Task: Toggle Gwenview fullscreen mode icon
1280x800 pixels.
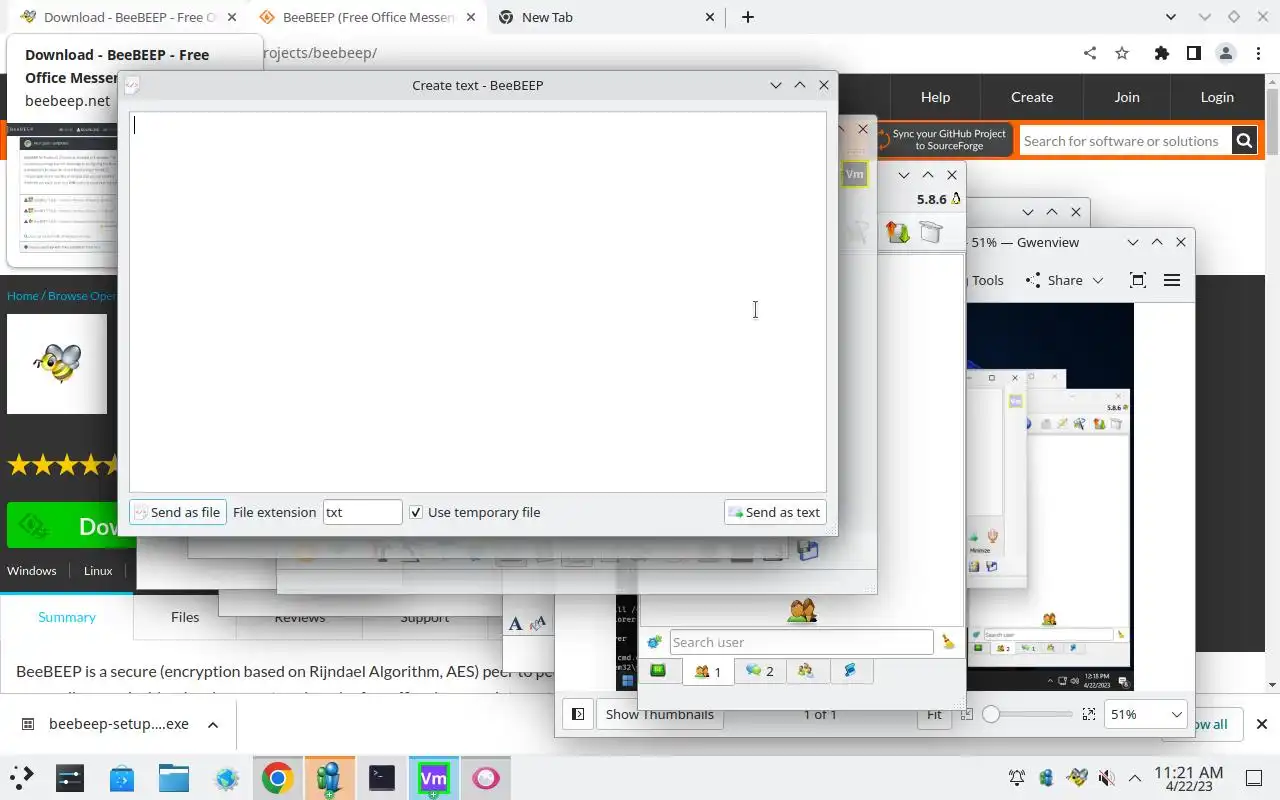Action: click(1137, 280)
